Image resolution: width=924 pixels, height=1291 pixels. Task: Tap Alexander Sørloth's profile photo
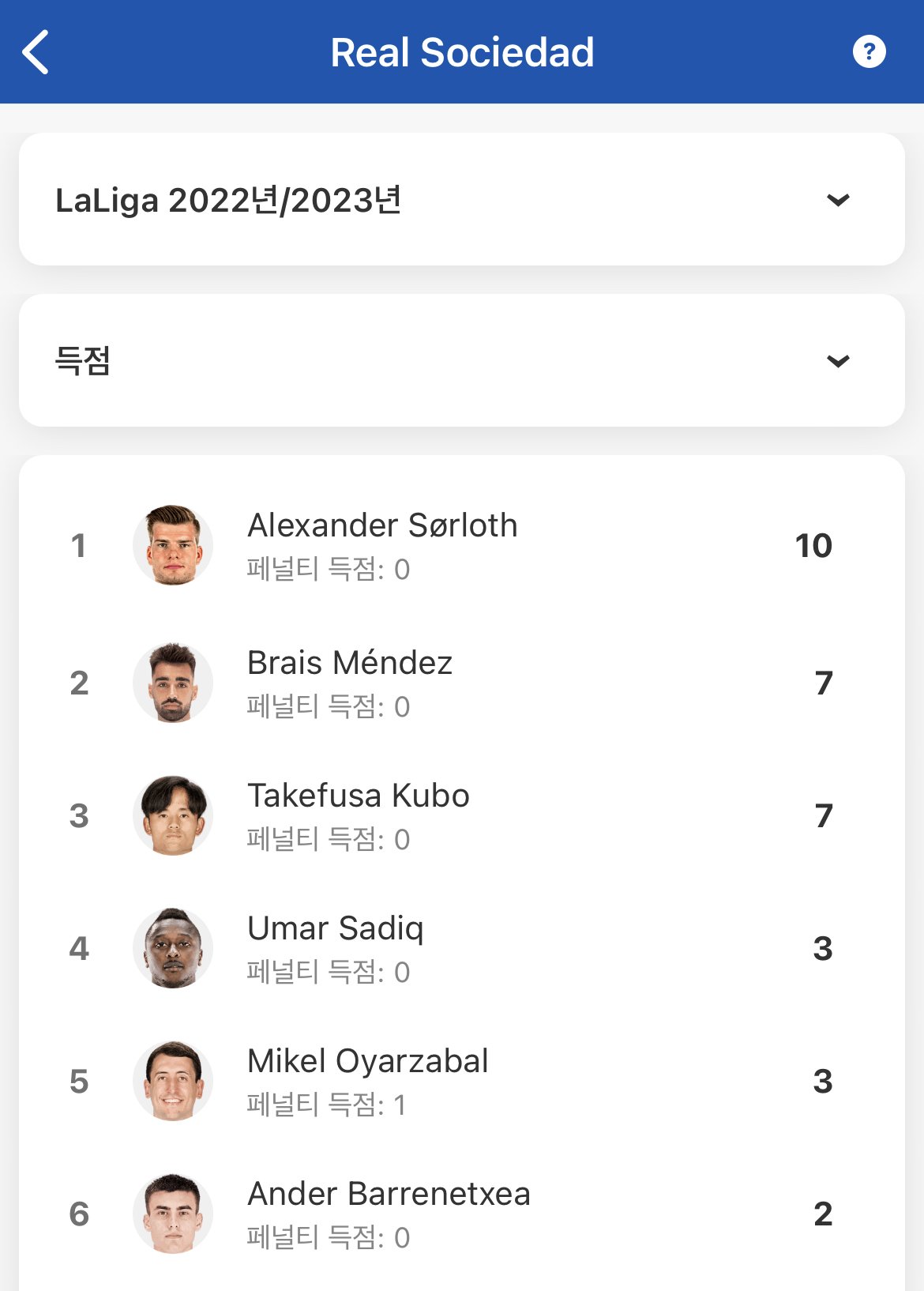tap(173, 545)
